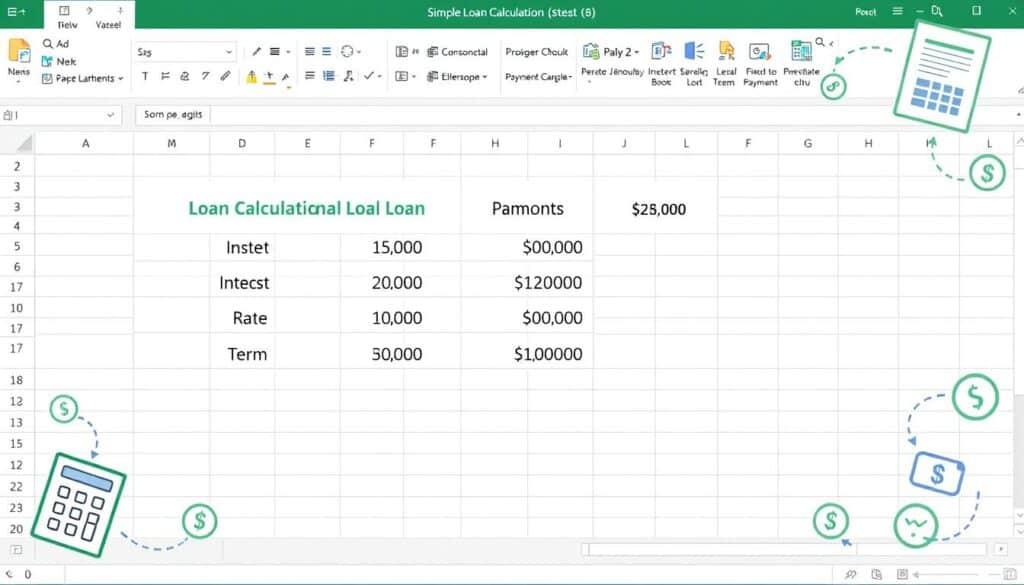
Task: Click the Loan Calculaticnal Loal Loan title cell
Action: [306, 208]
